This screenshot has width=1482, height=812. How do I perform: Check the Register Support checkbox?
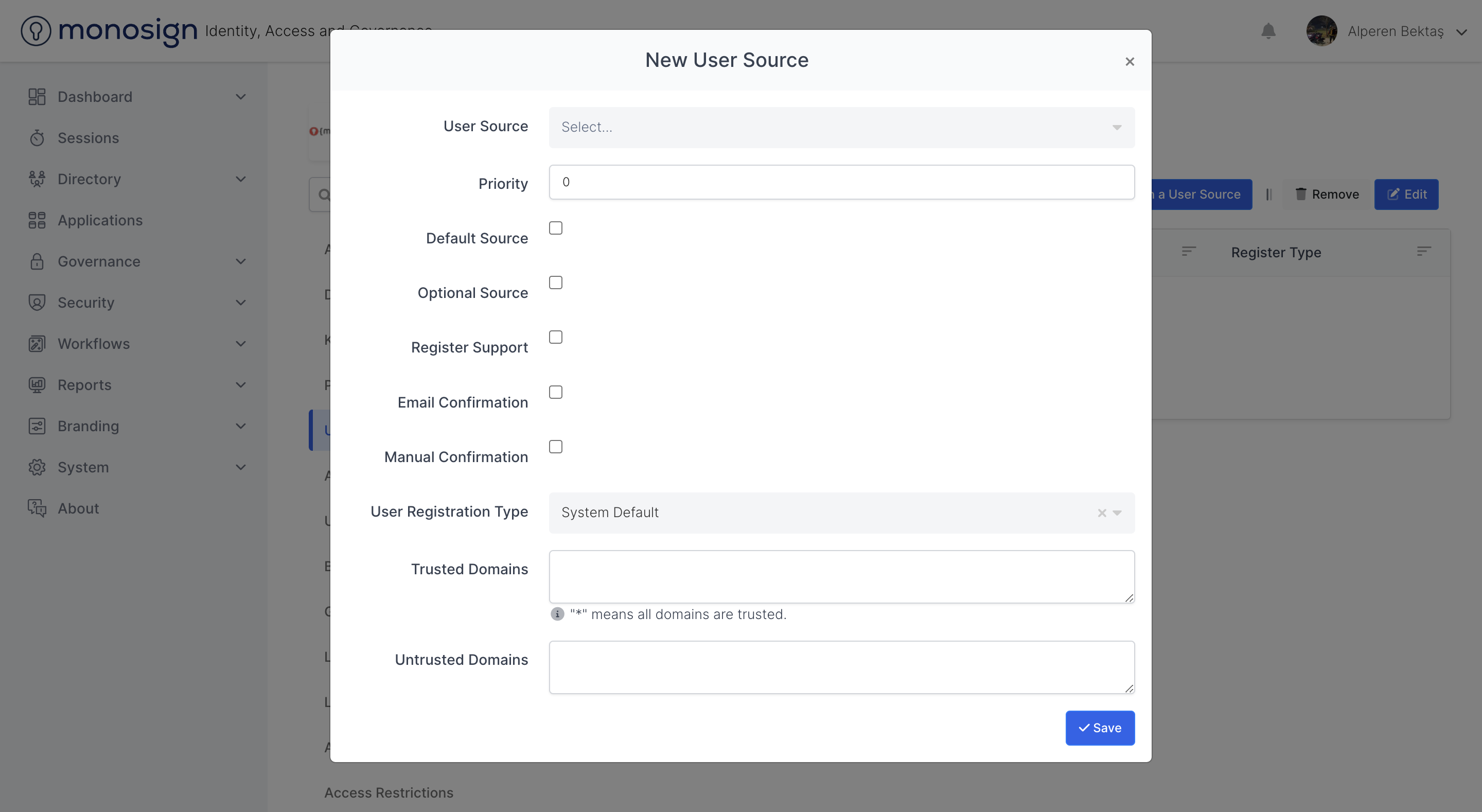(555, 337)
